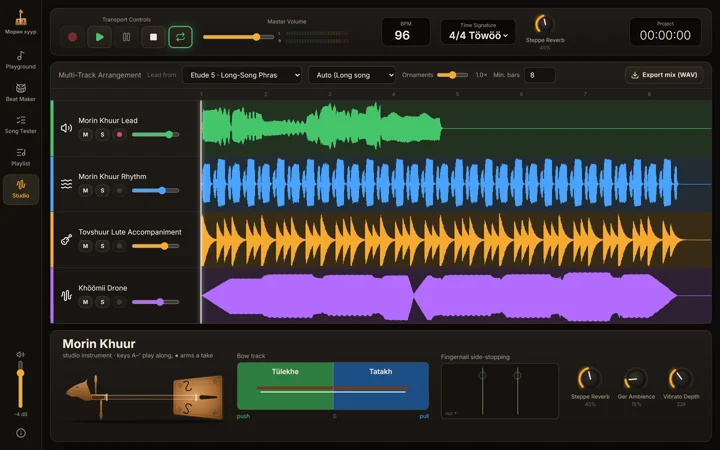The image size is (720, 450).
Task: Click the top Steppe Reverb knob
Action: (545, 24)
